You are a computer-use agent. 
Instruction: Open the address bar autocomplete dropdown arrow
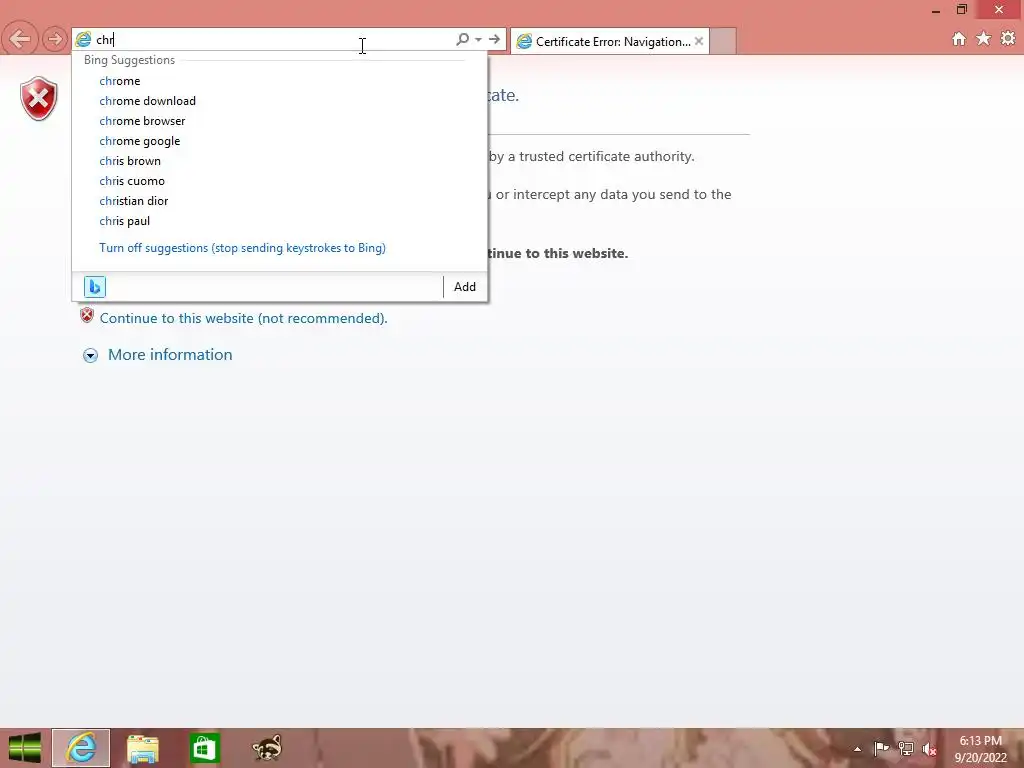click(x=479, y=39)
